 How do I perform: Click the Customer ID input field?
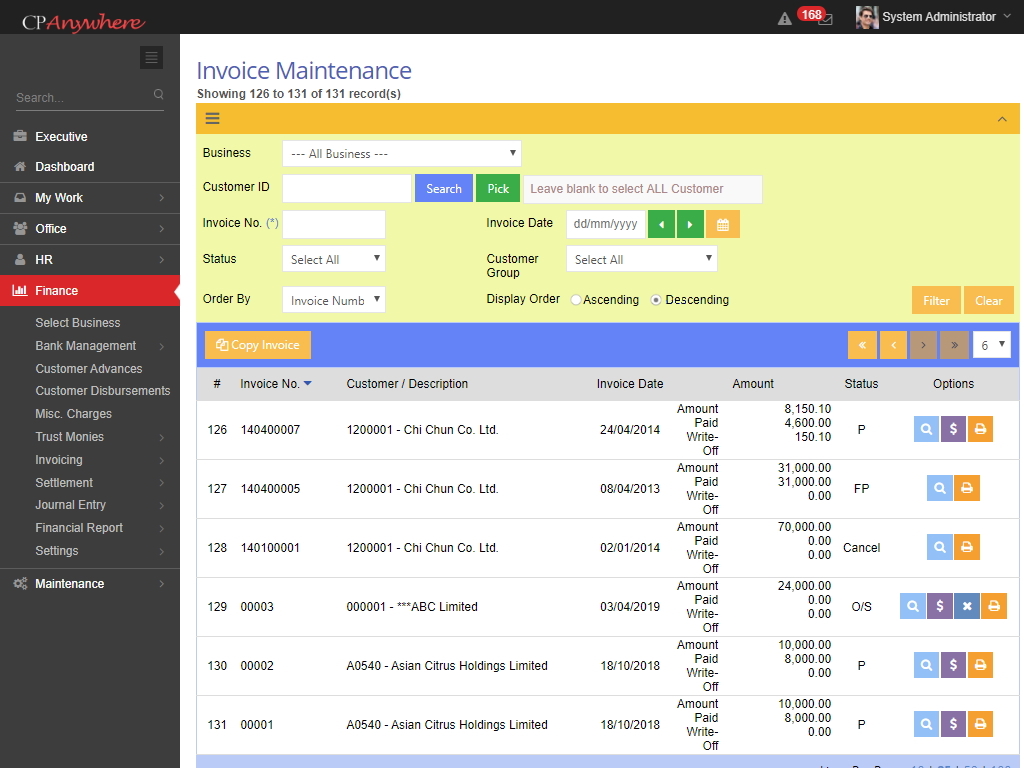coord(346,188)
